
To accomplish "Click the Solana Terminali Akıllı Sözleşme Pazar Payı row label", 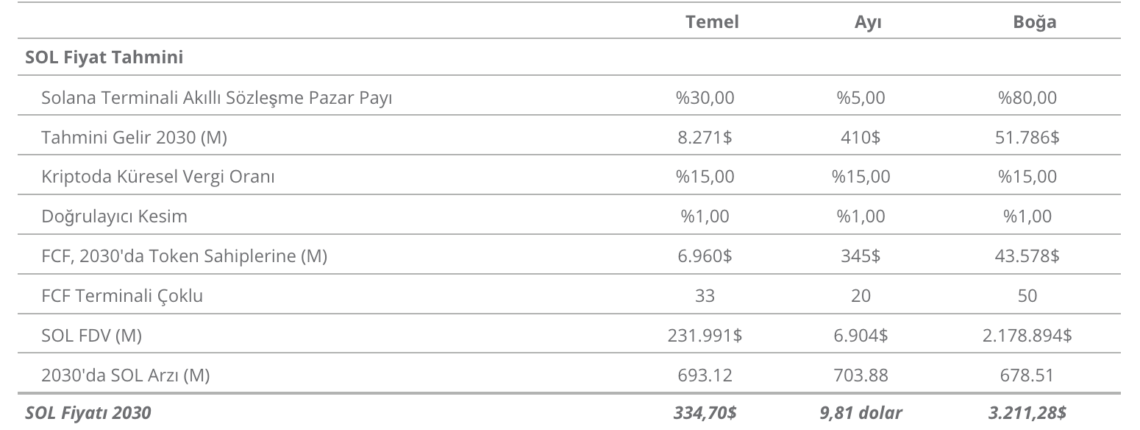I will point(217,97).
